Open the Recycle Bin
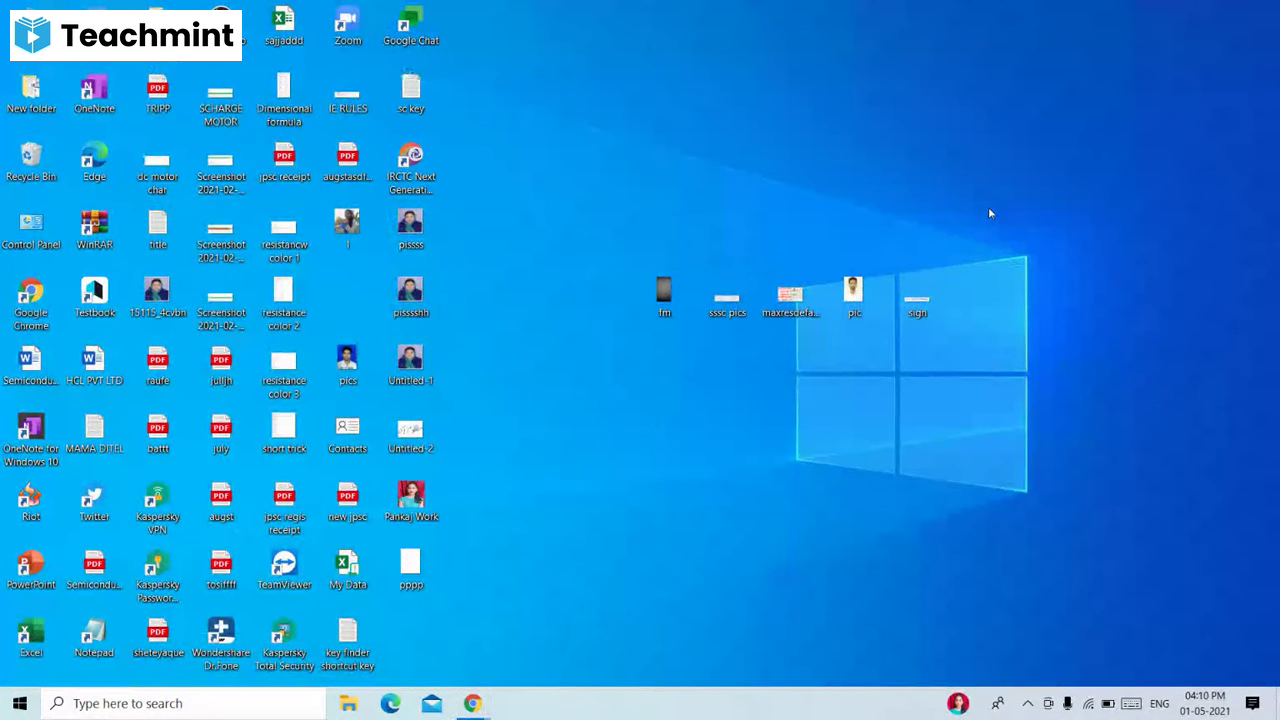The width and height of the screenshot is (1280, 720). tap(31, 162)
